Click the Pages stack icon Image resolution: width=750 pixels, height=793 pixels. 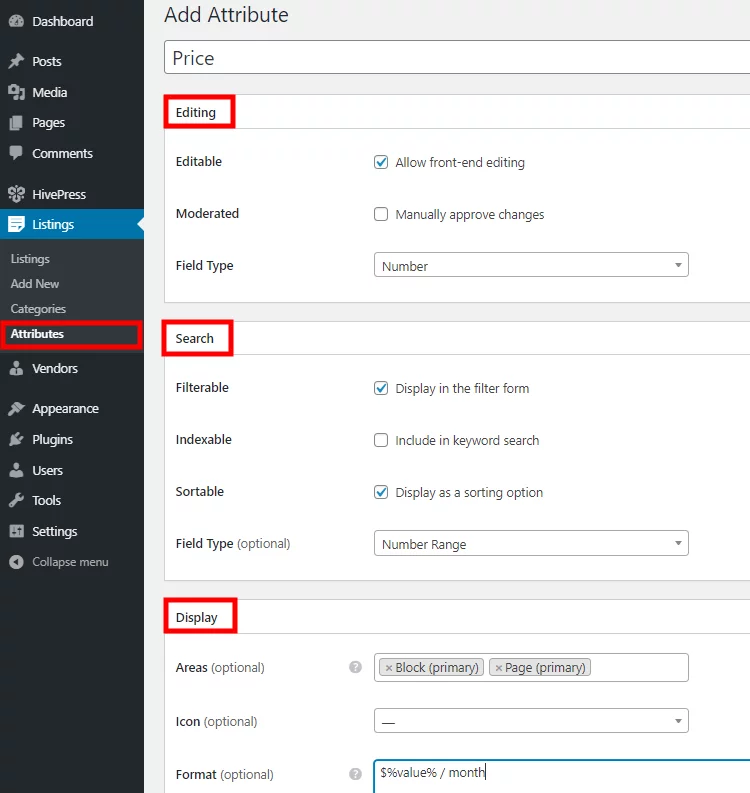coord(16,122)
